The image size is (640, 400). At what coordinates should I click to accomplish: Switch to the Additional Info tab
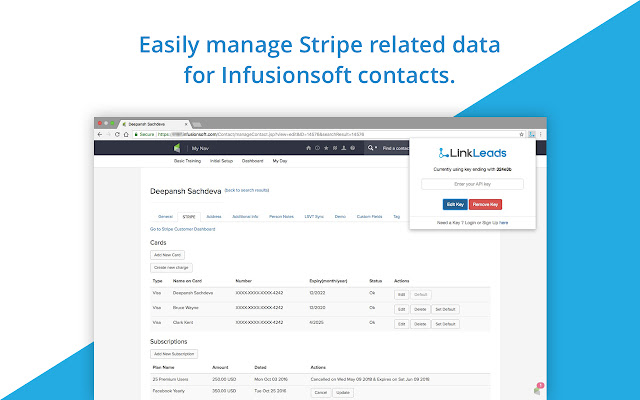(245, 217)
